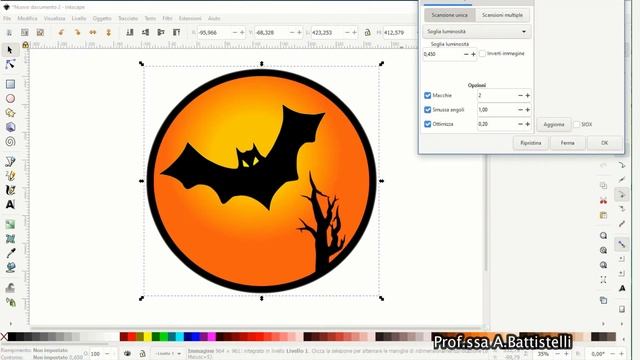The height and width of the screenshot is (360, 640).
Task: Click flip vertical icon
Action: coord(109,32)
